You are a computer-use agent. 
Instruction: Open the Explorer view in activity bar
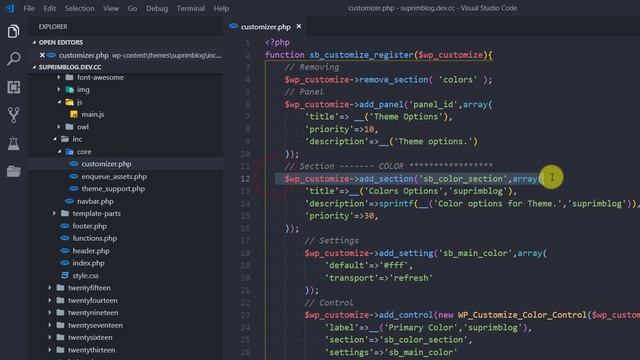point(13,31)
